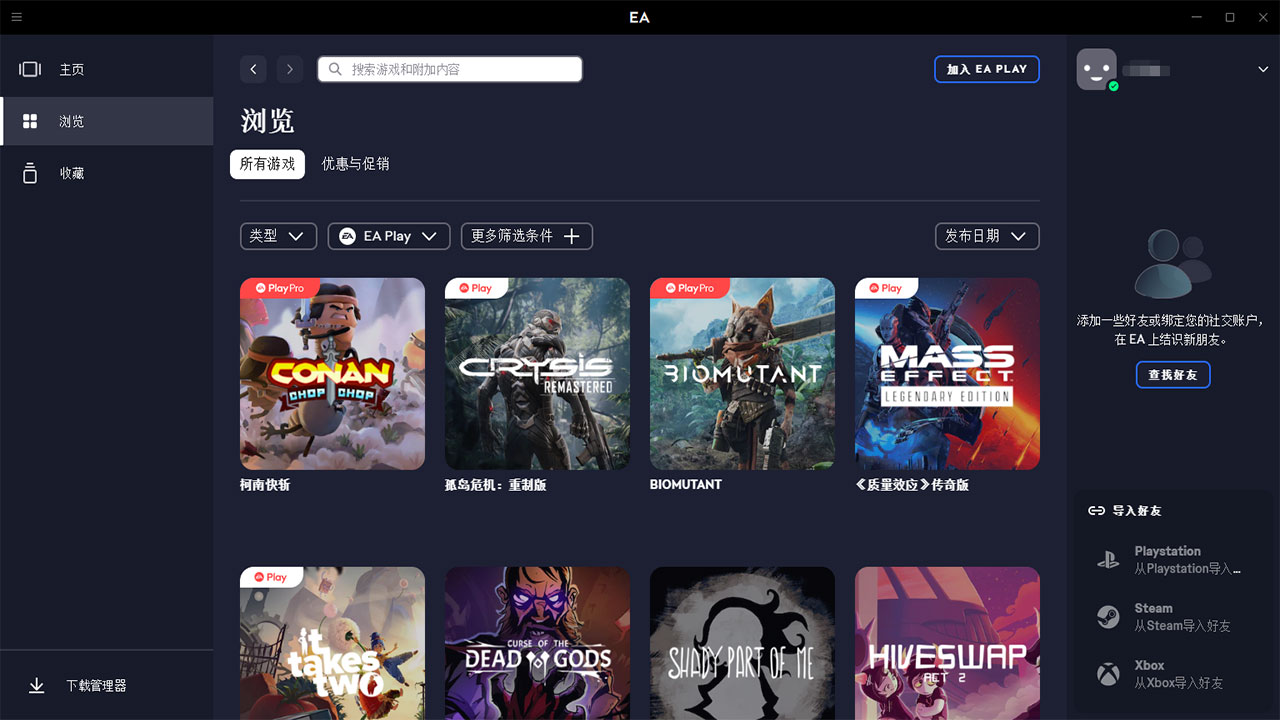This screenshot has width=1280, height=720.
Task: Select the 所有游戏 tab
Action: pos(267,164)
